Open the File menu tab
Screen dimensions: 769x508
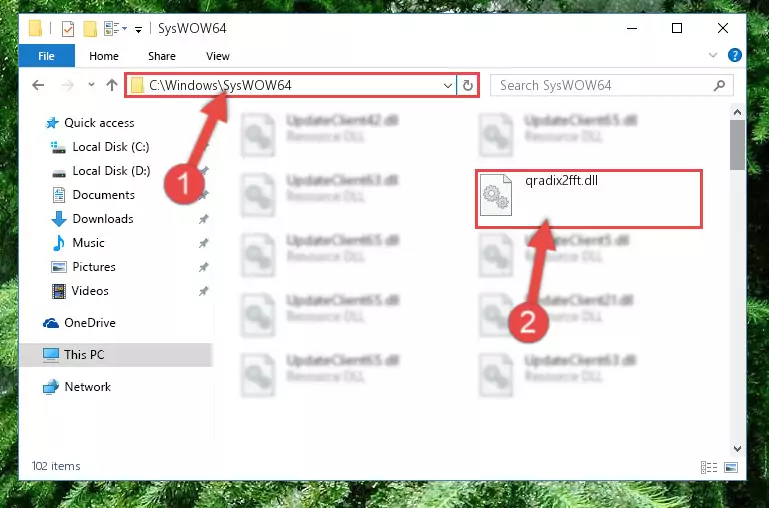pyautogui.click(x=47, y=56)
